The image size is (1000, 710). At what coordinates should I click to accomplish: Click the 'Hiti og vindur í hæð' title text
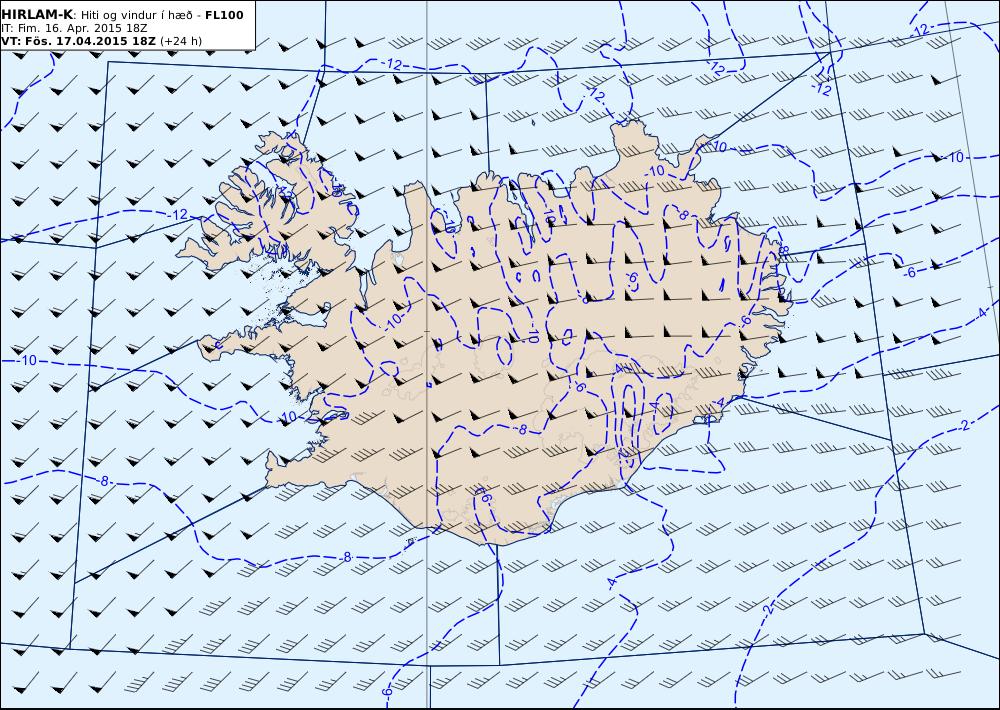point(136,15)
